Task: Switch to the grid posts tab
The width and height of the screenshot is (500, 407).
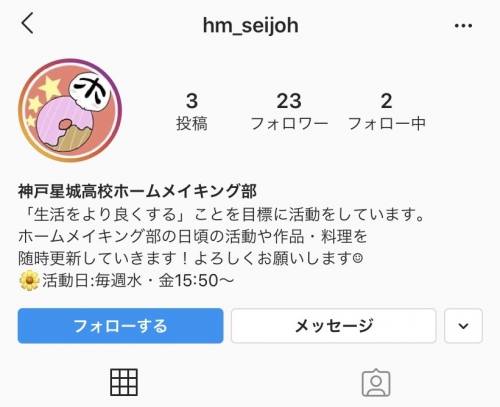Action: click(x=124, y=382)
